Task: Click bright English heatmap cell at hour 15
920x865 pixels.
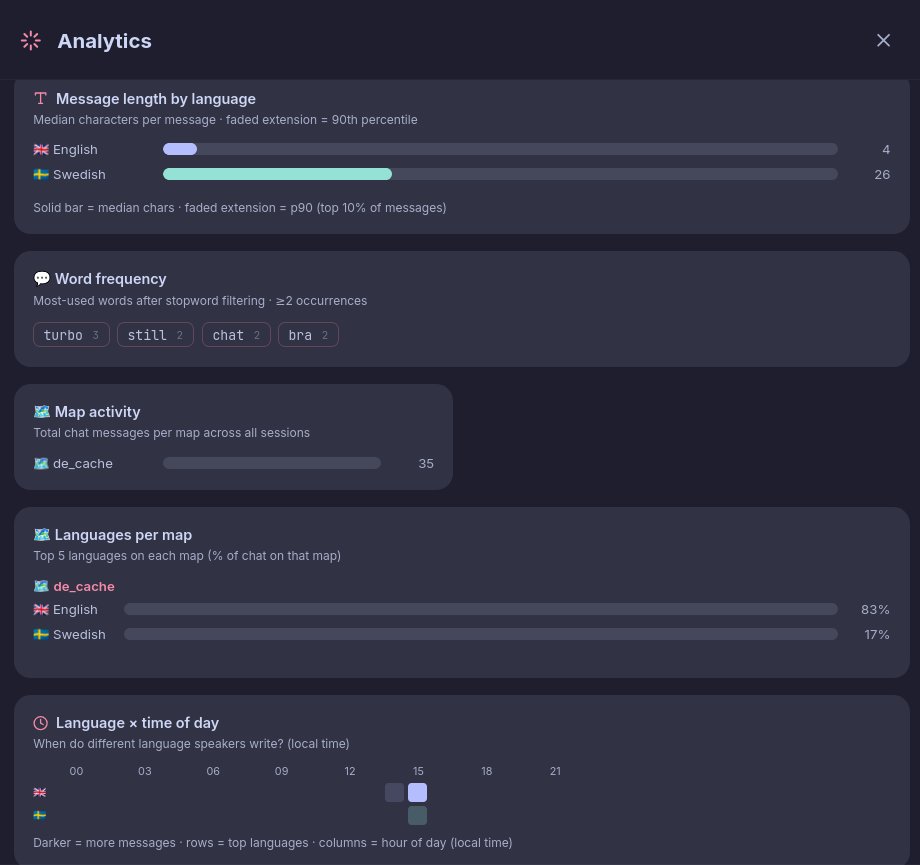Action: 417,792
